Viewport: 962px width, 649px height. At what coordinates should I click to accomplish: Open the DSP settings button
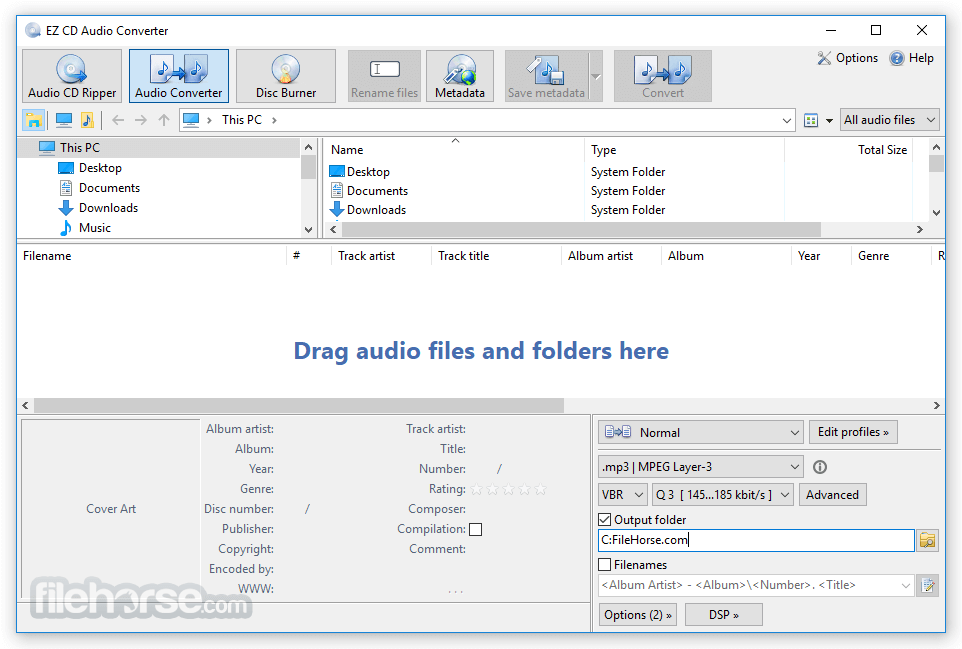(x=724, y=615)
